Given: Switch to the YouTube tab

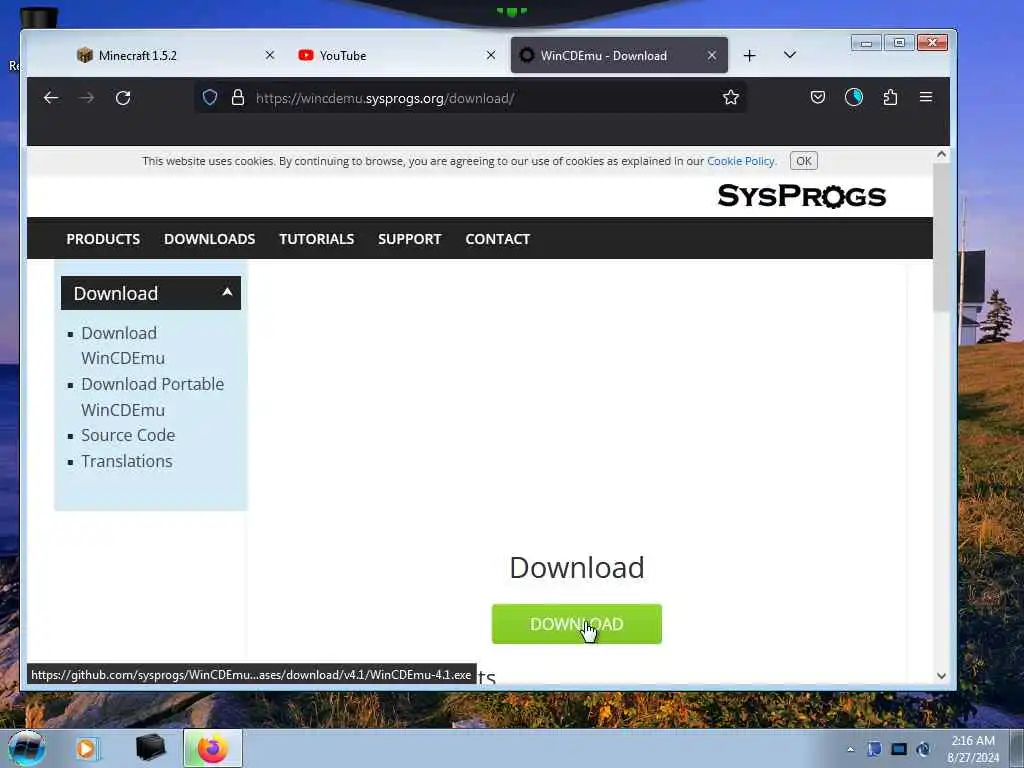Looking at the screenshot, I should pyautogui.click(x=398, y=56).
